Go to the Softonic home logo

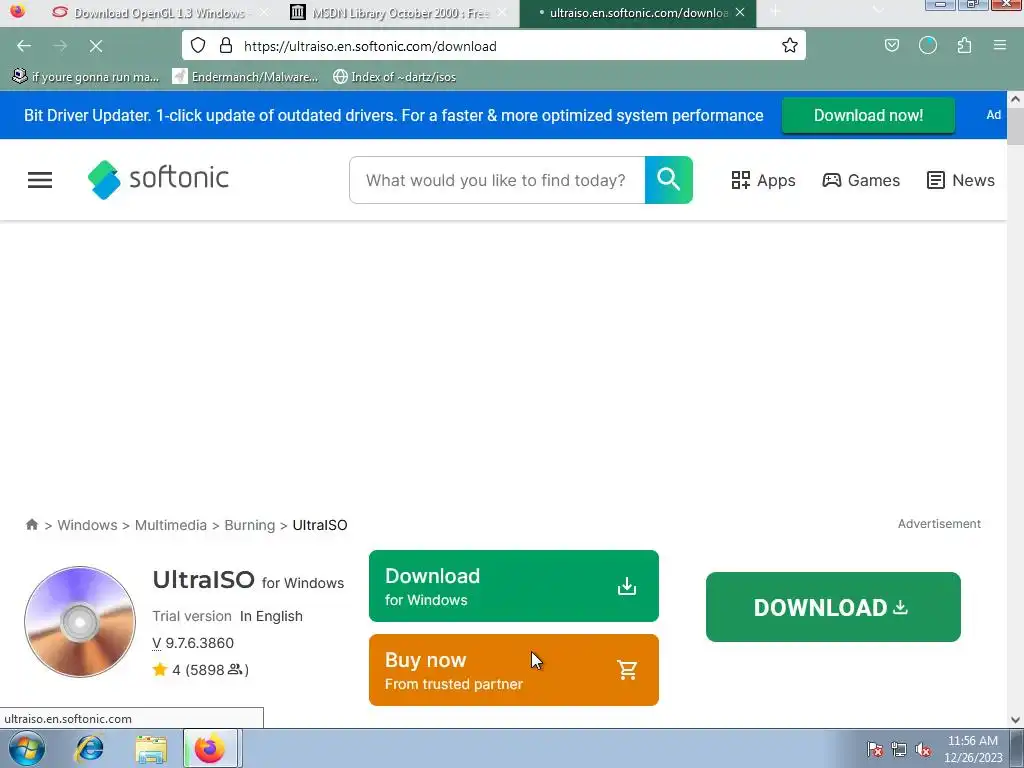click(158, 179)
